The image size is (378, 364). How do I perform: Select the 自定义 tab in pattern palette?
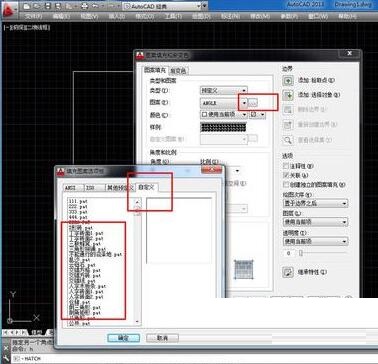pos(147,188)
